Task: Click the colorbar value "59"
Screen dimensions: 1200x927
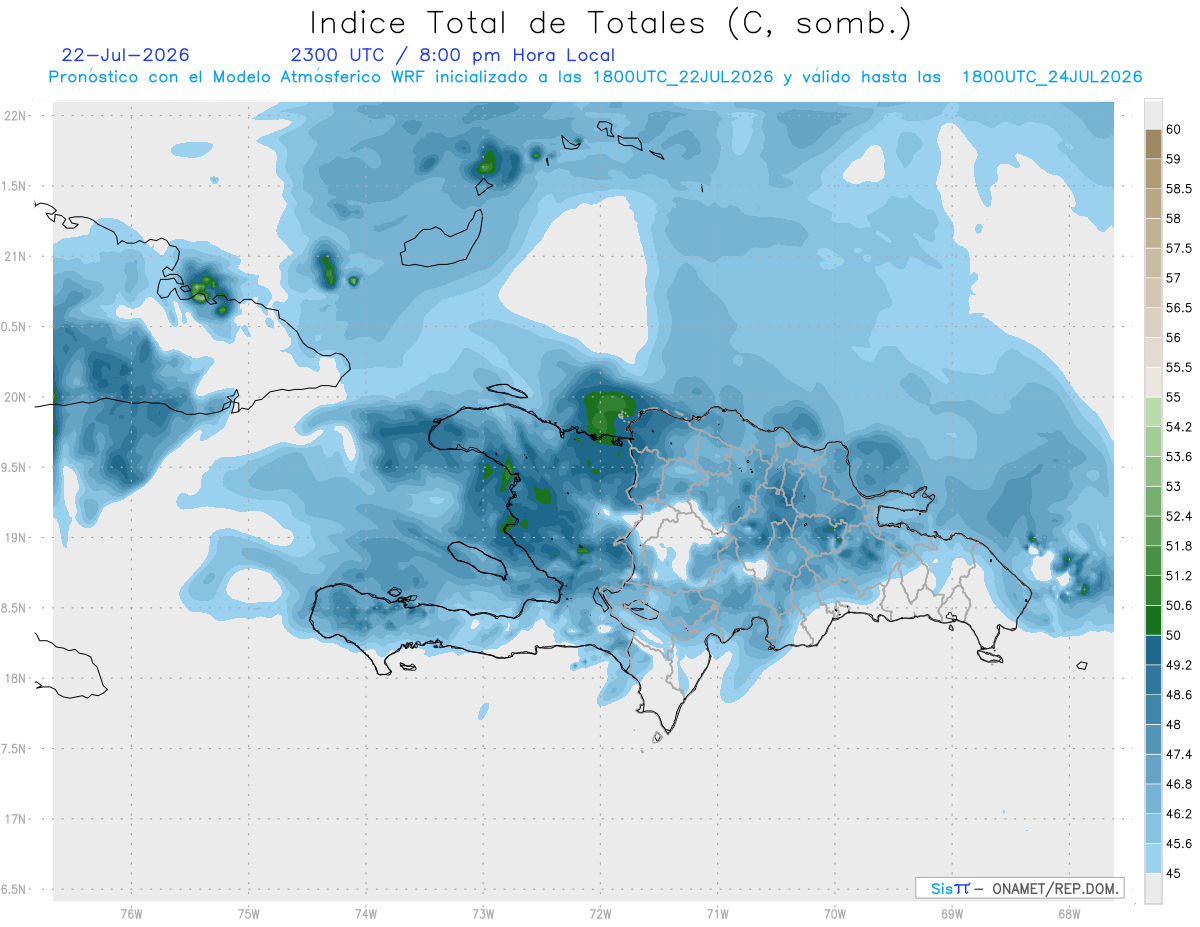Action: pos(1174,159)
